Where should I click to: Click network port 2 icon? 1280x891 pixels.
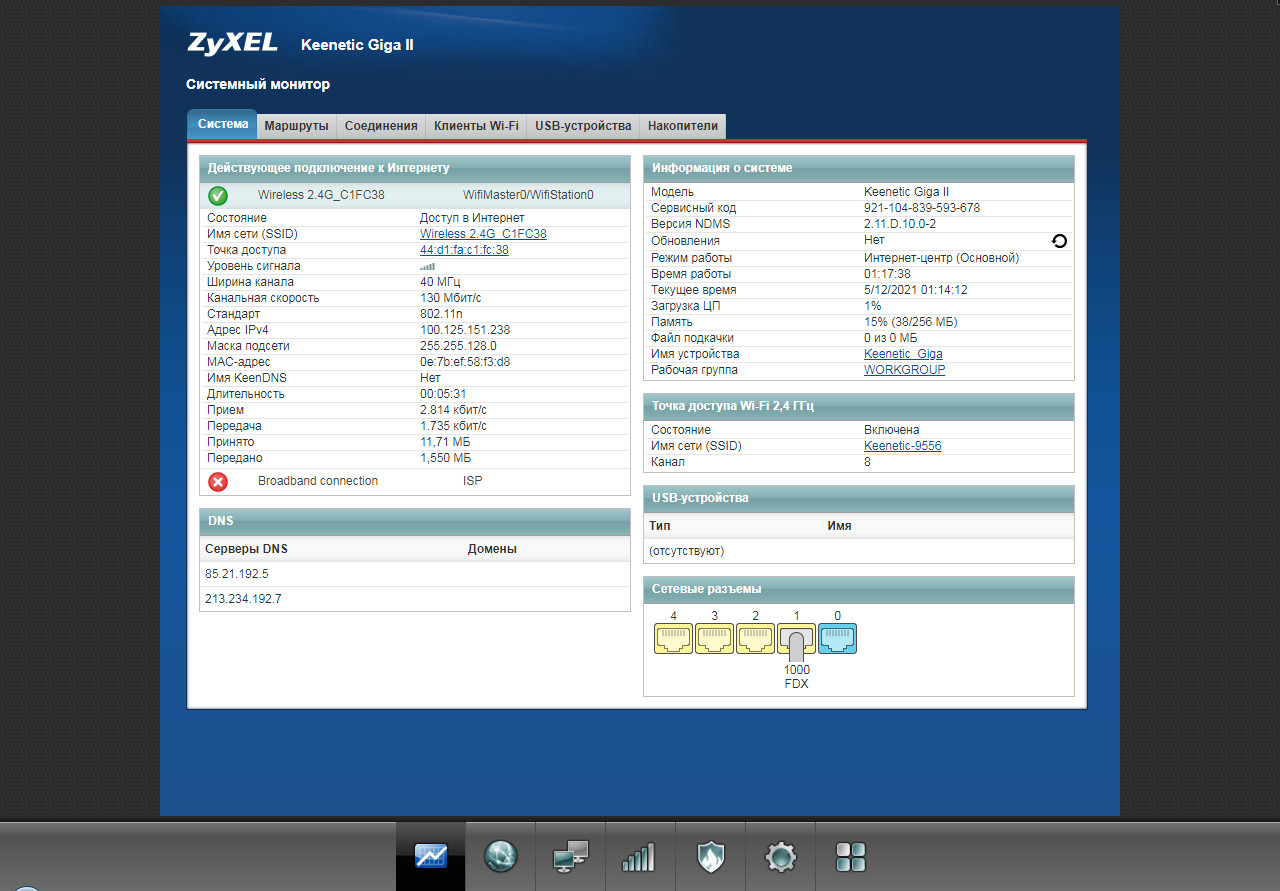tap(756, 639)
